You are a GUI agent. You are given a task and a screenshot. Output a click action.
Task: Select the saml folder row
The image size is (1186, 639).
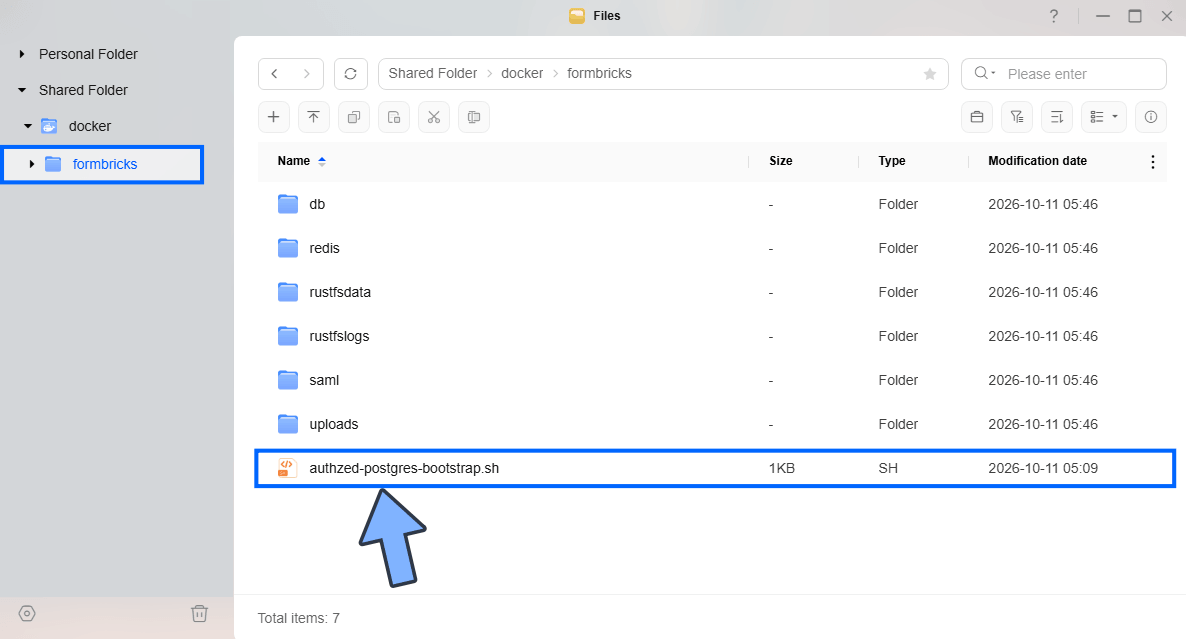(712, 380)
